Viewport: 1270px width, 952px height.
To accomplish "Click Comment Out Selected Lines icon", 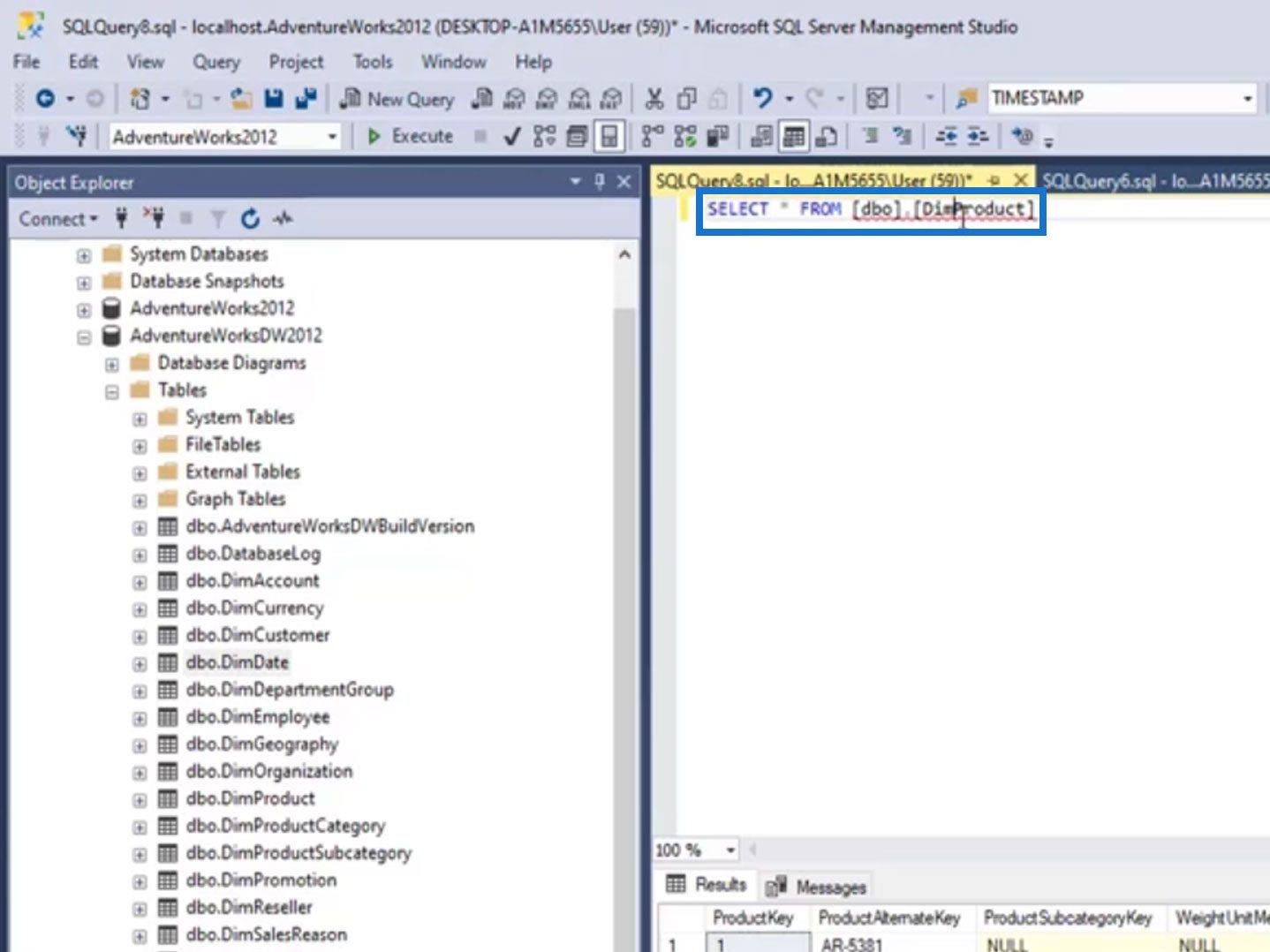I will [871, 136].
